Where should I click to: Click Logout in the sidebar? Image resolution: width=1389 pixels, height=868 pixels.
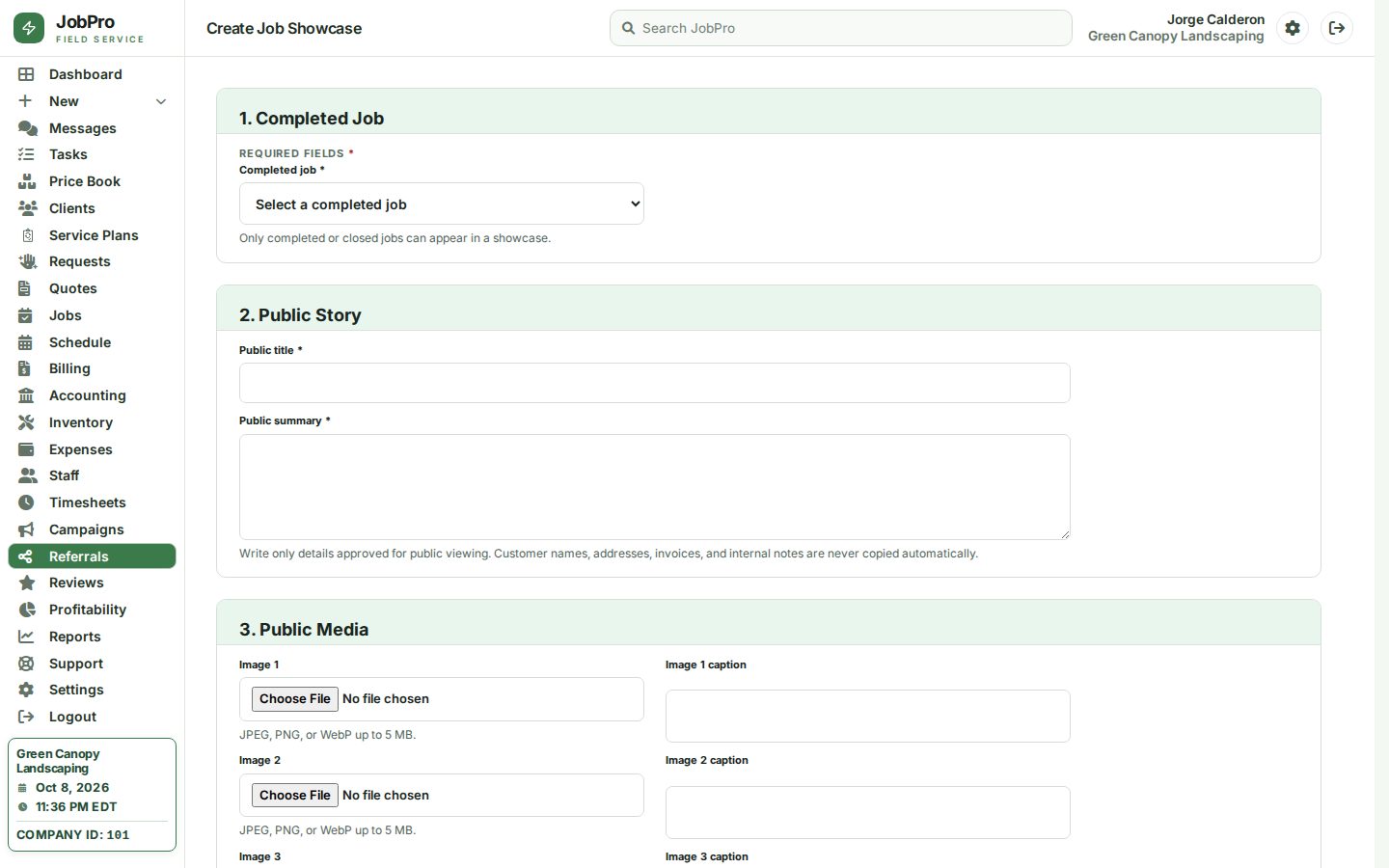[92, 717]
